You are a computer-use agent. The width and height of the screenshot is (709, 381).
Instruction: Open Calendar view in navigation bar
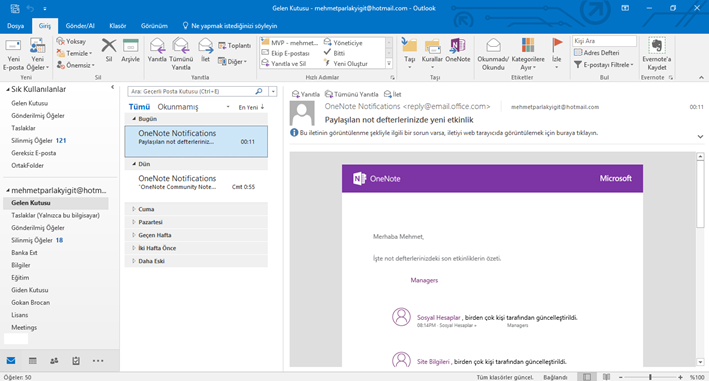point(33,361)
